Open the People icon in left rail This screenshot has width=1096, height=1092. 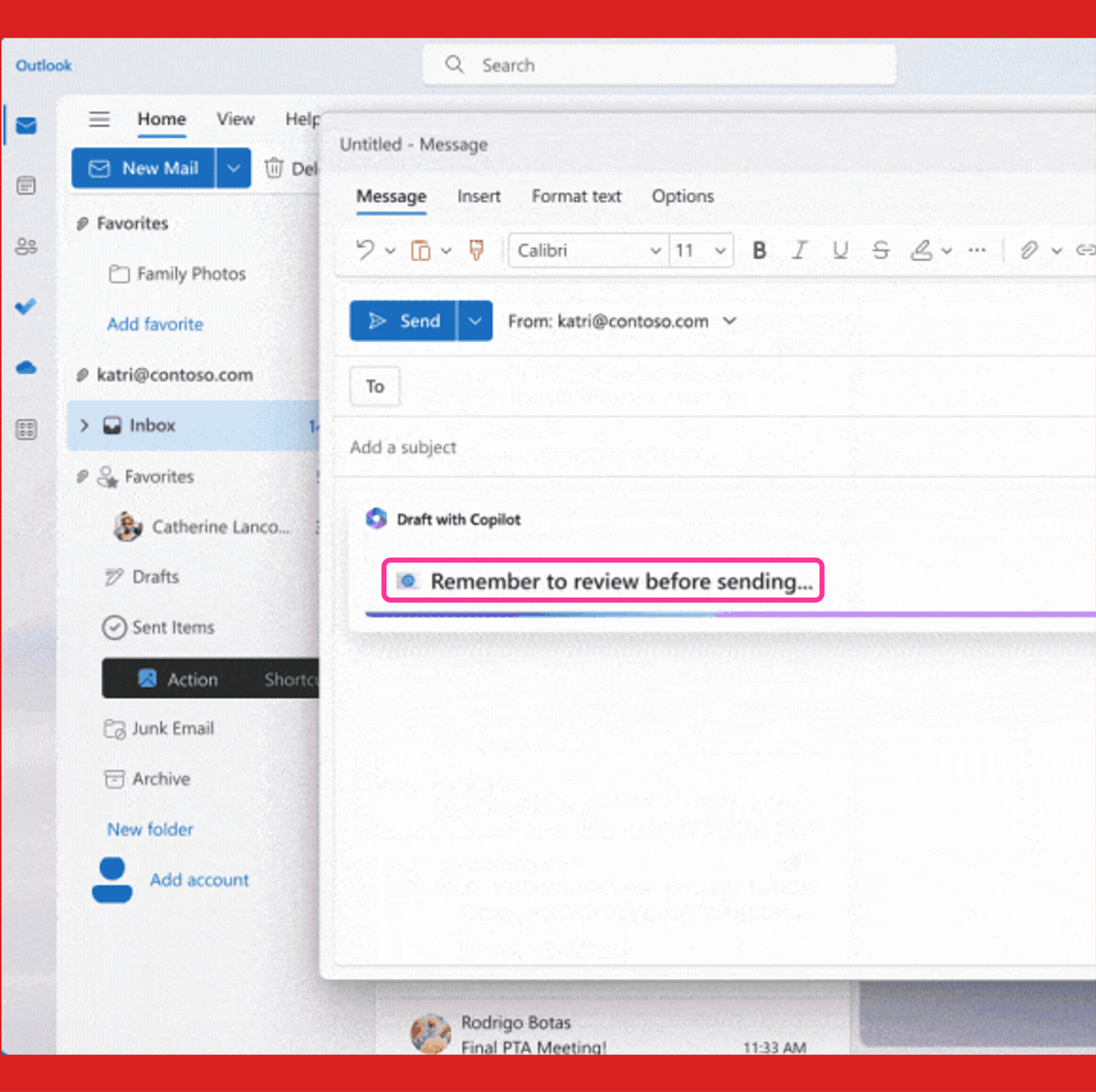[26, 246]
